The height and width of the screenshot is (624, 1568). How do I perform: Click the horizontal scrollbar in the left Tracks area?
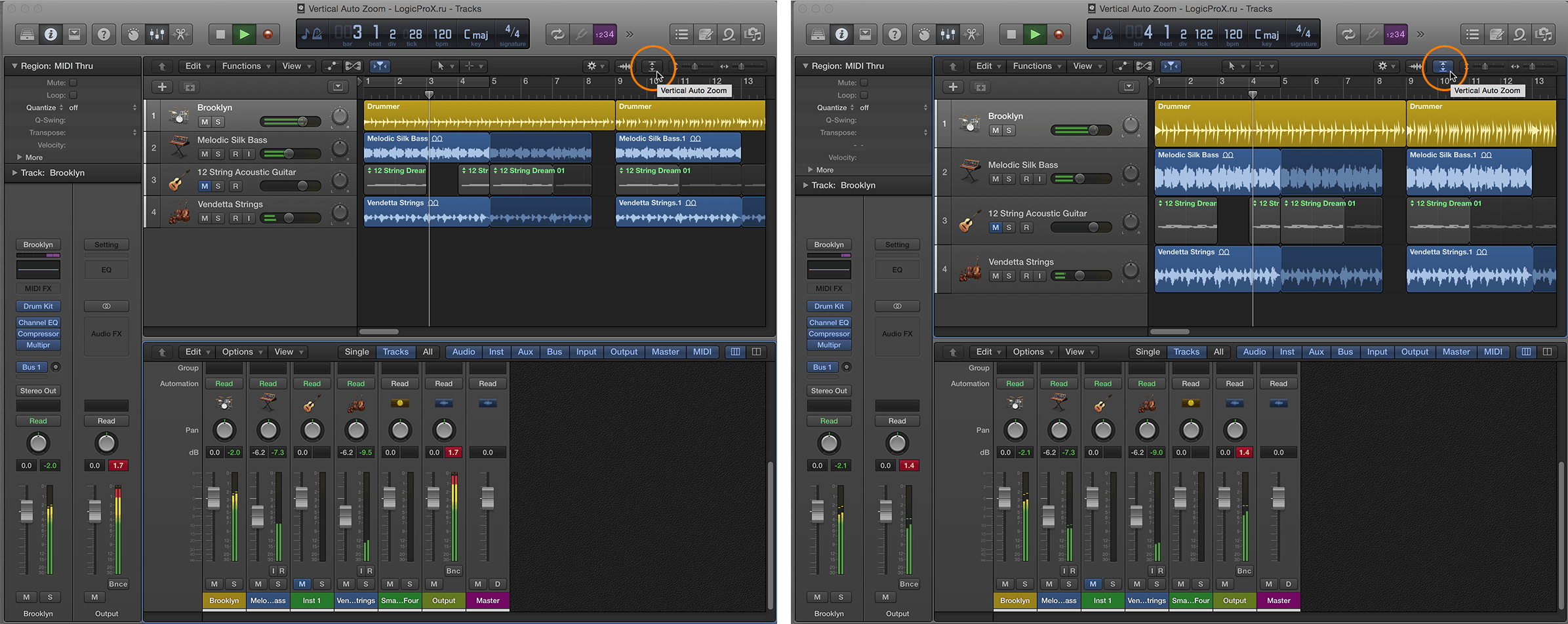point(379,332)
